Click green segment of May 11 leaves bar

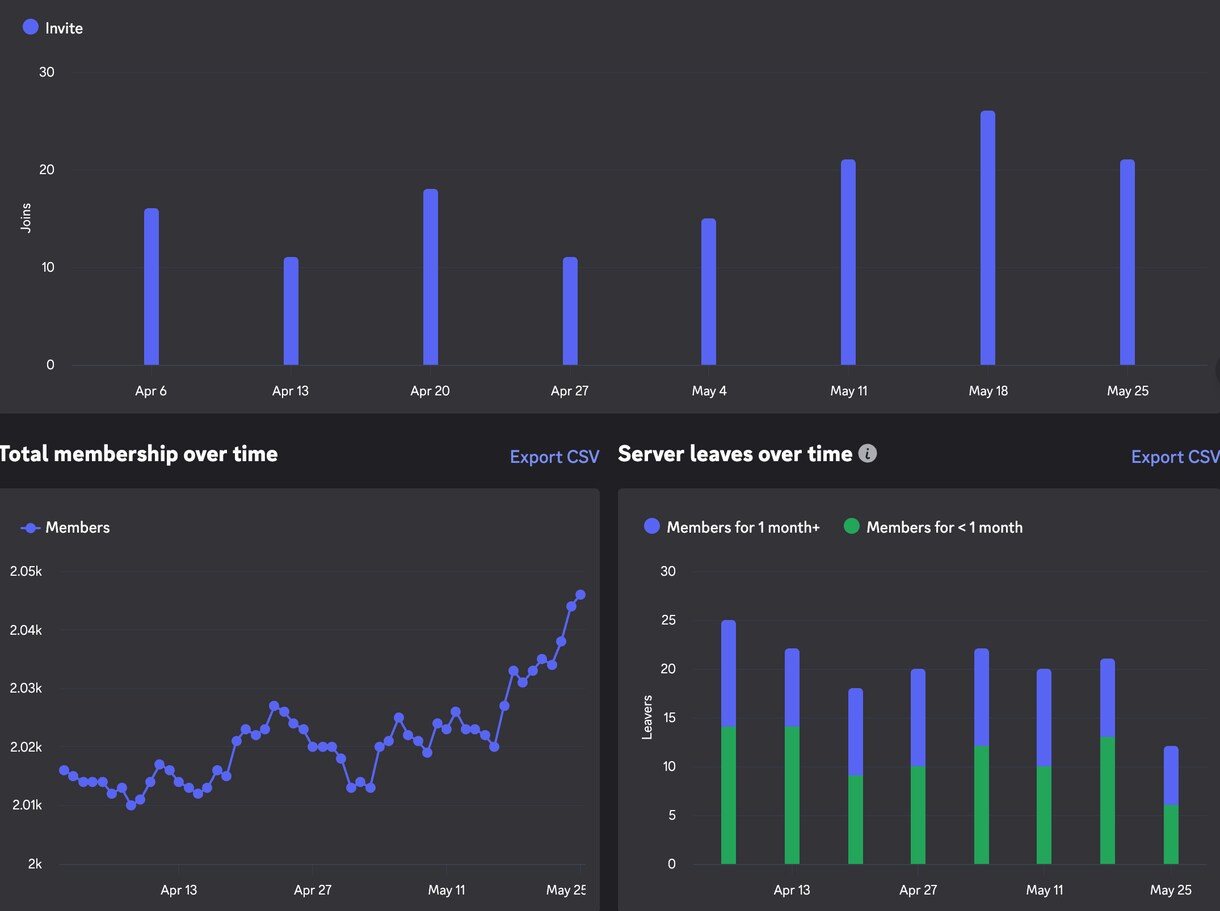(x=1044, y=816)
